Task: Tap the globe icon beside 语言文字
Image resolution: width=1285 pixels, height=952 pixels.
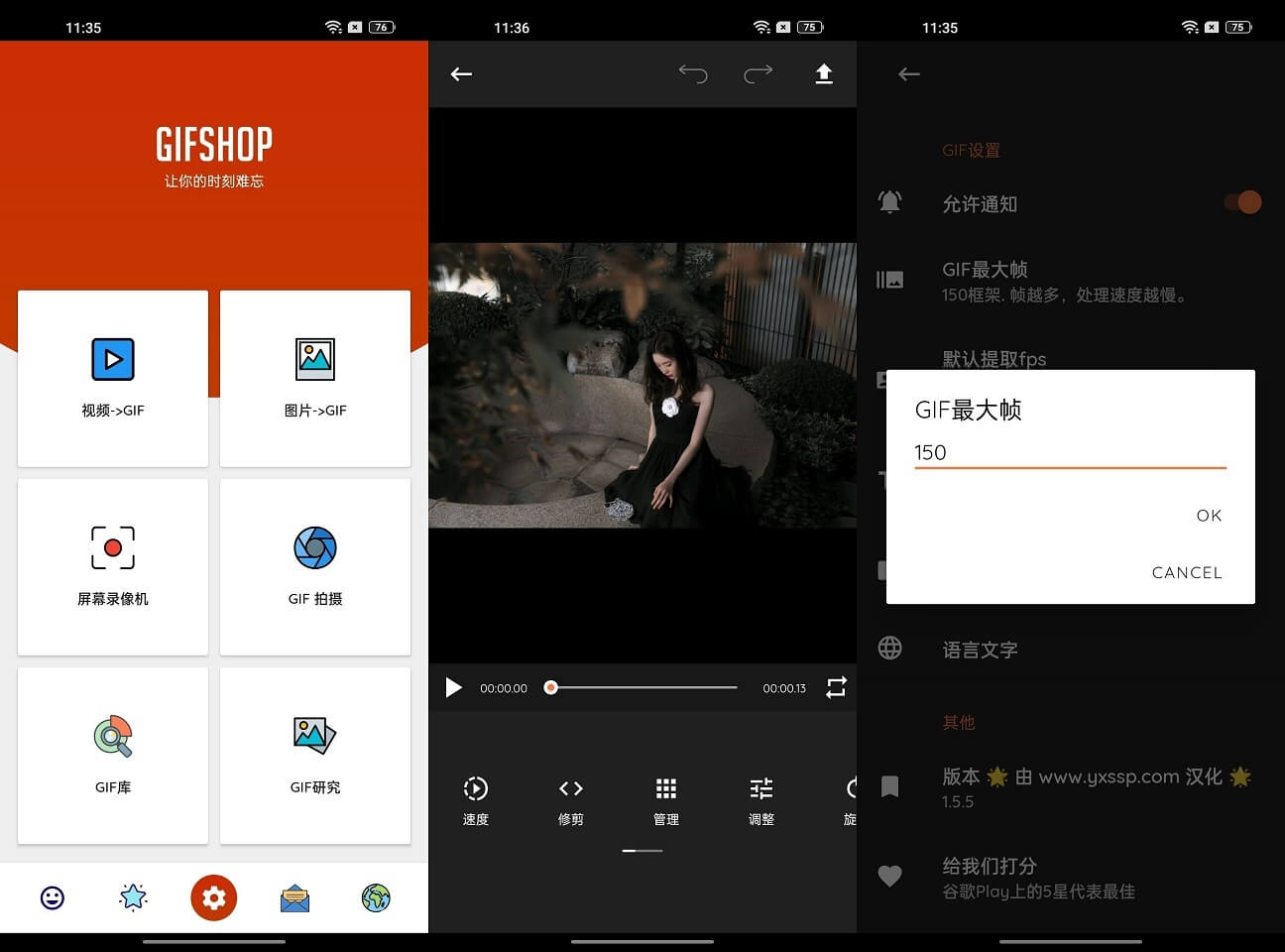Action: click(x=890, y=648)
